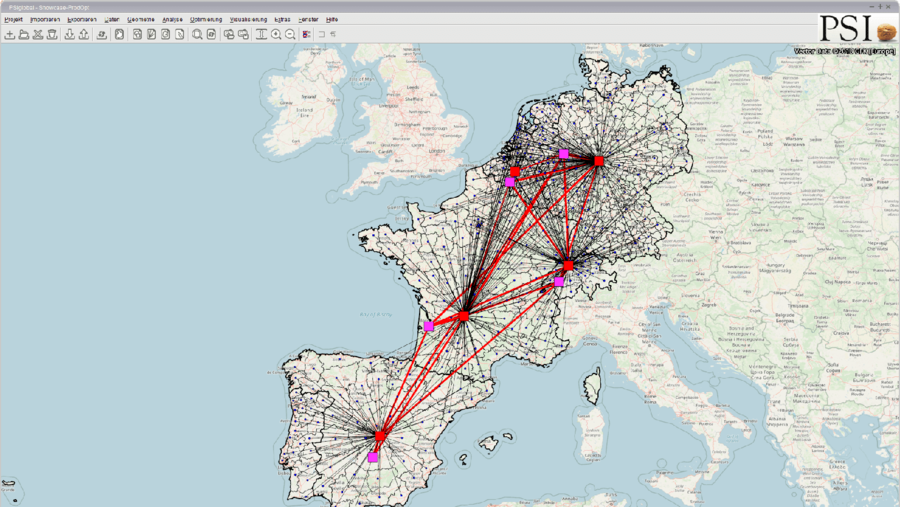Image resolution: width=900 pixels, height=507 pixels.
Task: Open the Hilfe menu
Action: click(x=332, y=19)
